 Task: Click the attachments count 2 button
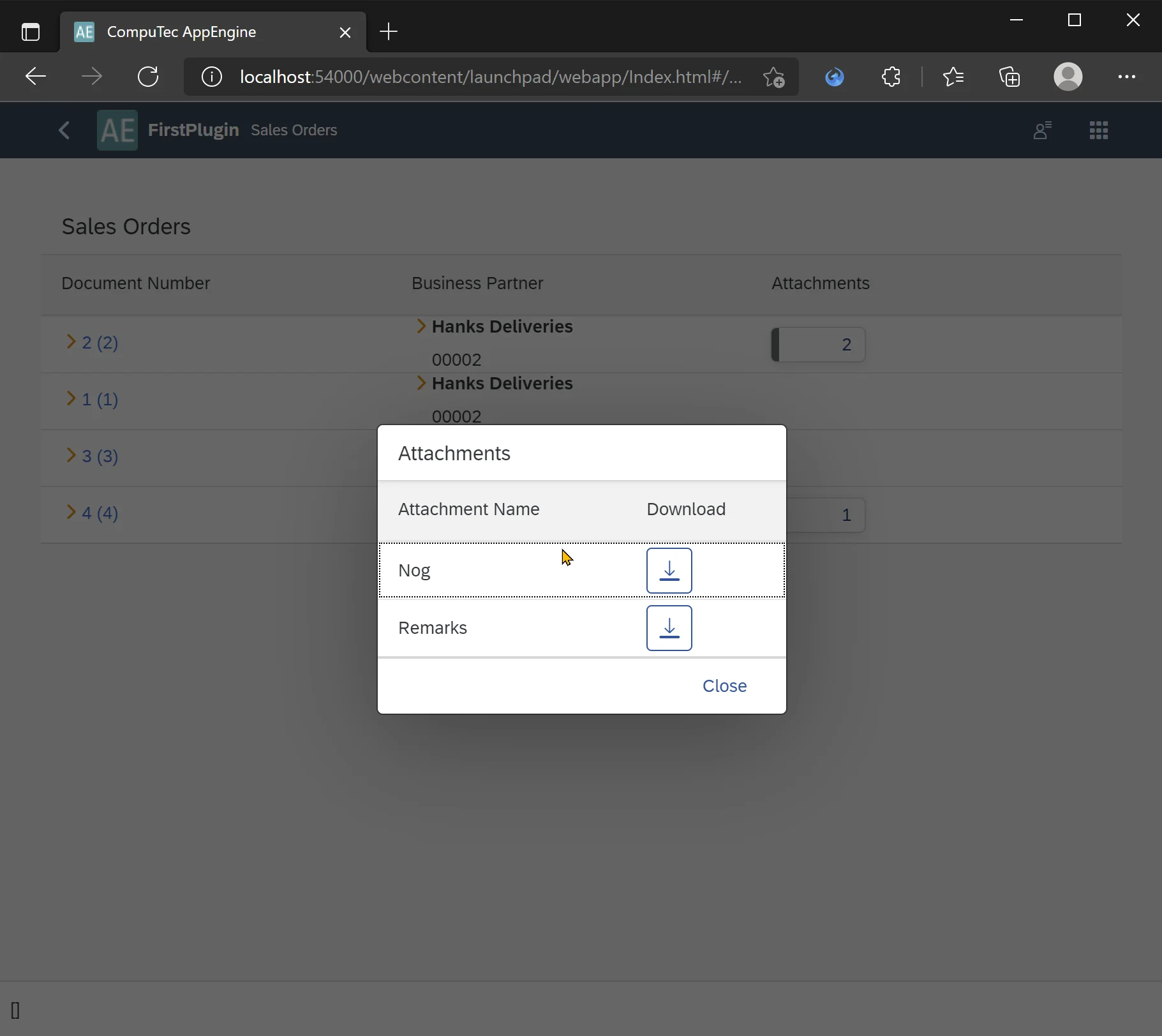818,345
